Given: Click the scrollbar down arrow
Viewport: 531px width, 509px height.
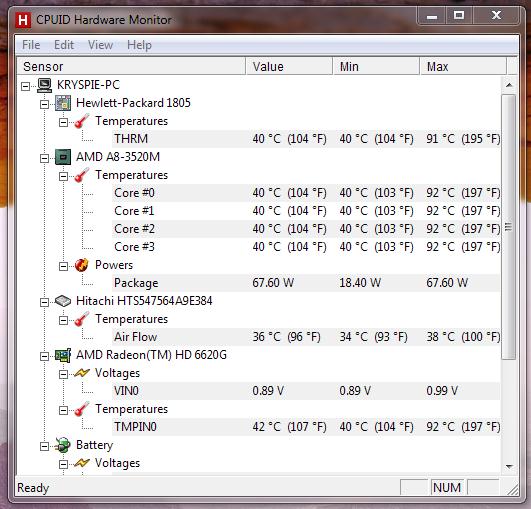Looking at the screenshot, I should [x=509, y=467].
